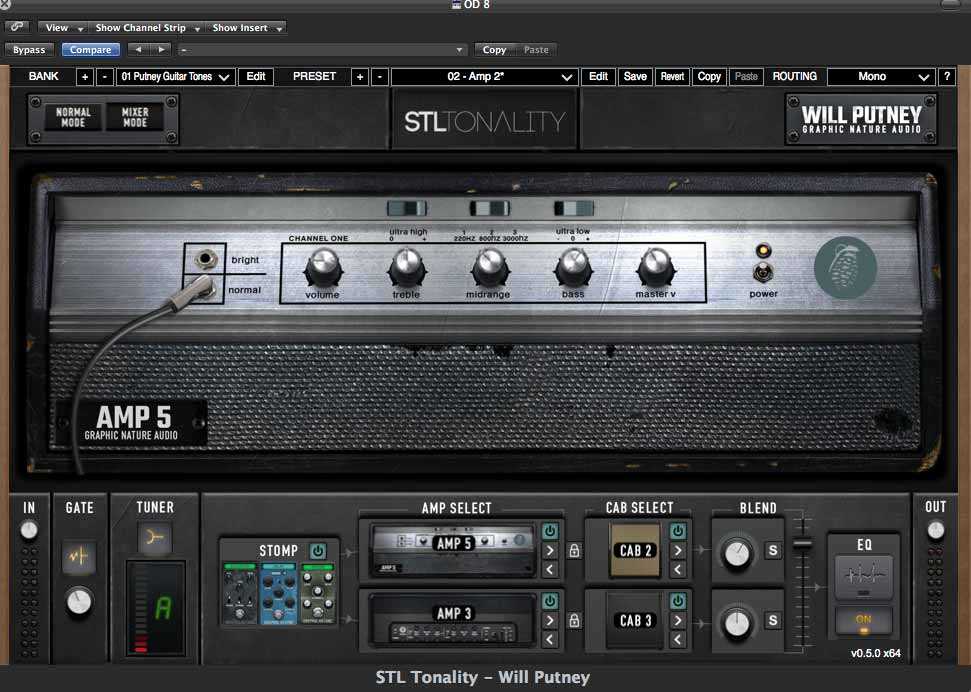Click the bass knob
Image resolution: width=971 pixels, height=692 pixels.
tap(573, 268)
